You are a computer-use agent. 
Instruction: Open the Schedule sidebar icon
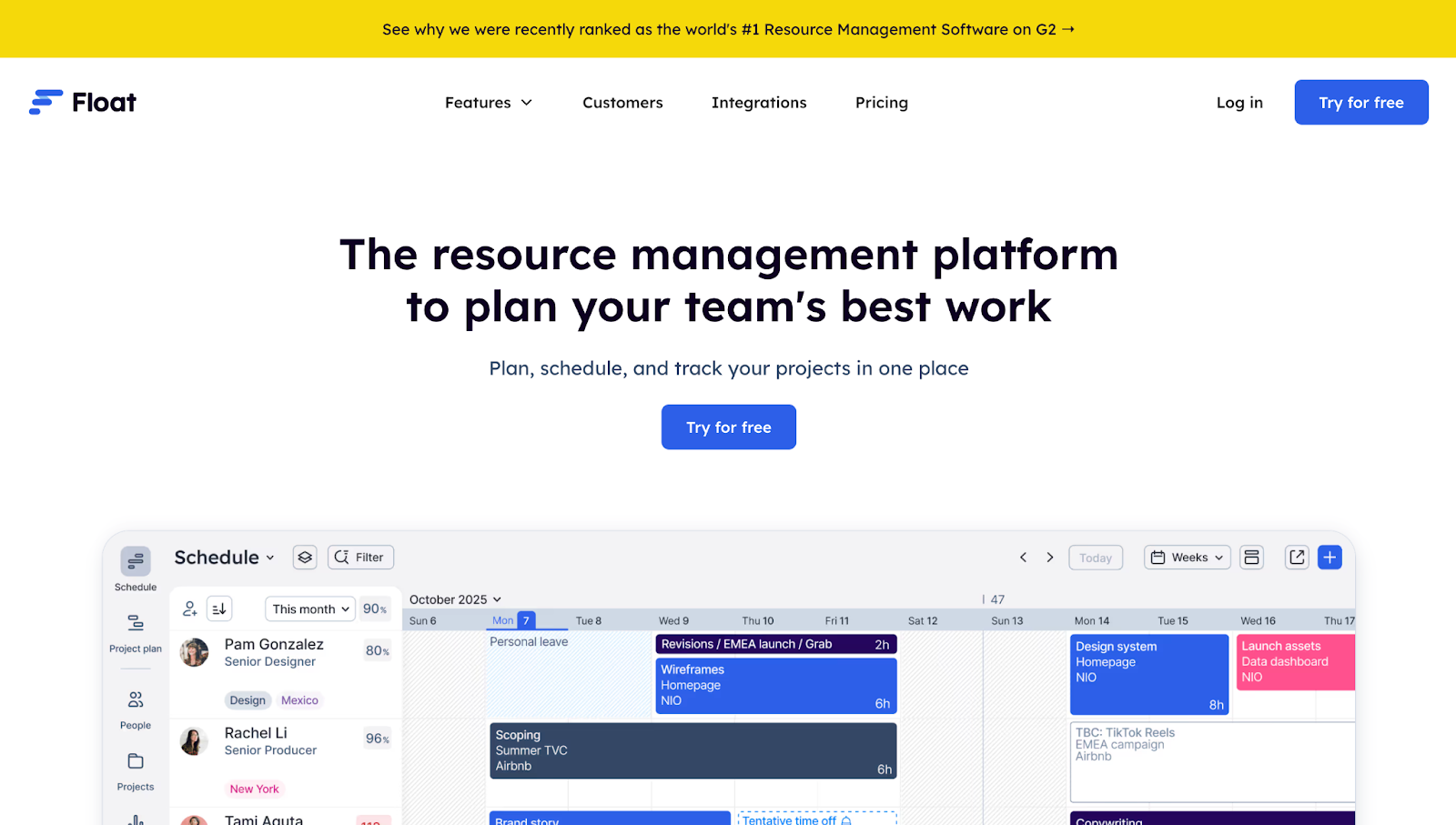pos(136,560)
